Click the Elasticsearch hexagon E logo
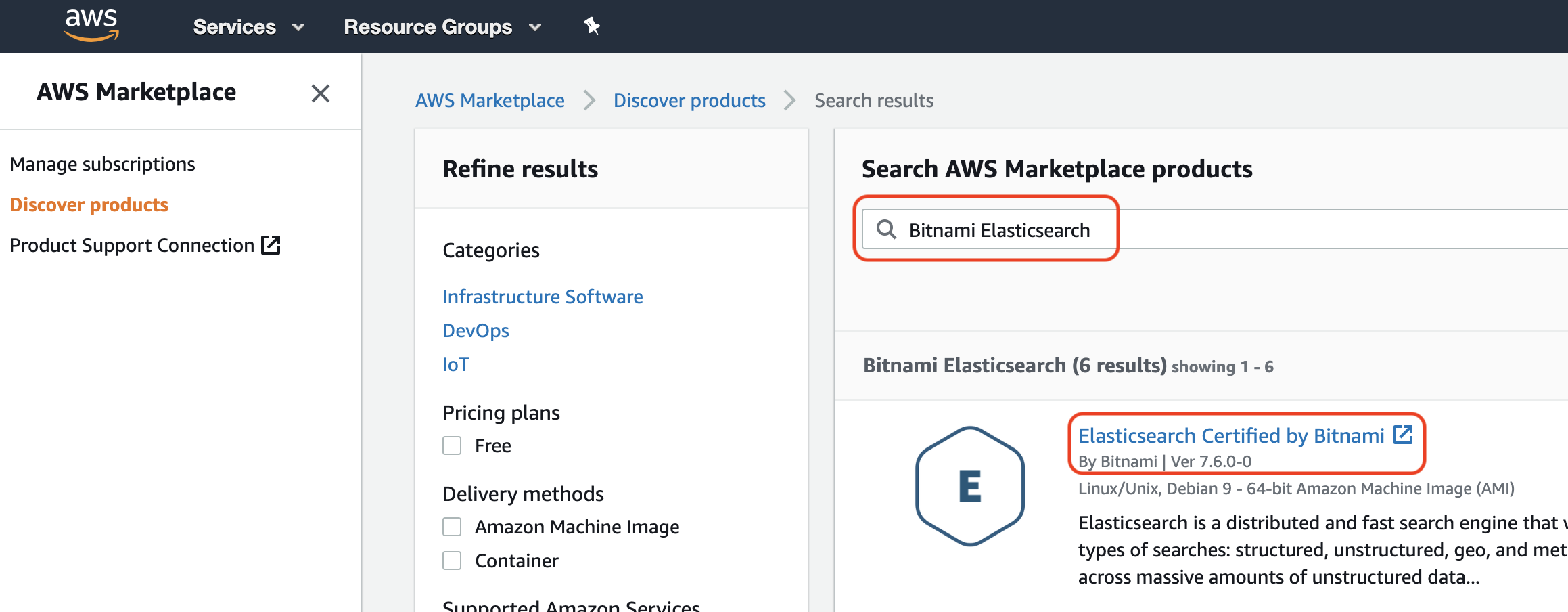 pos(970,486)
